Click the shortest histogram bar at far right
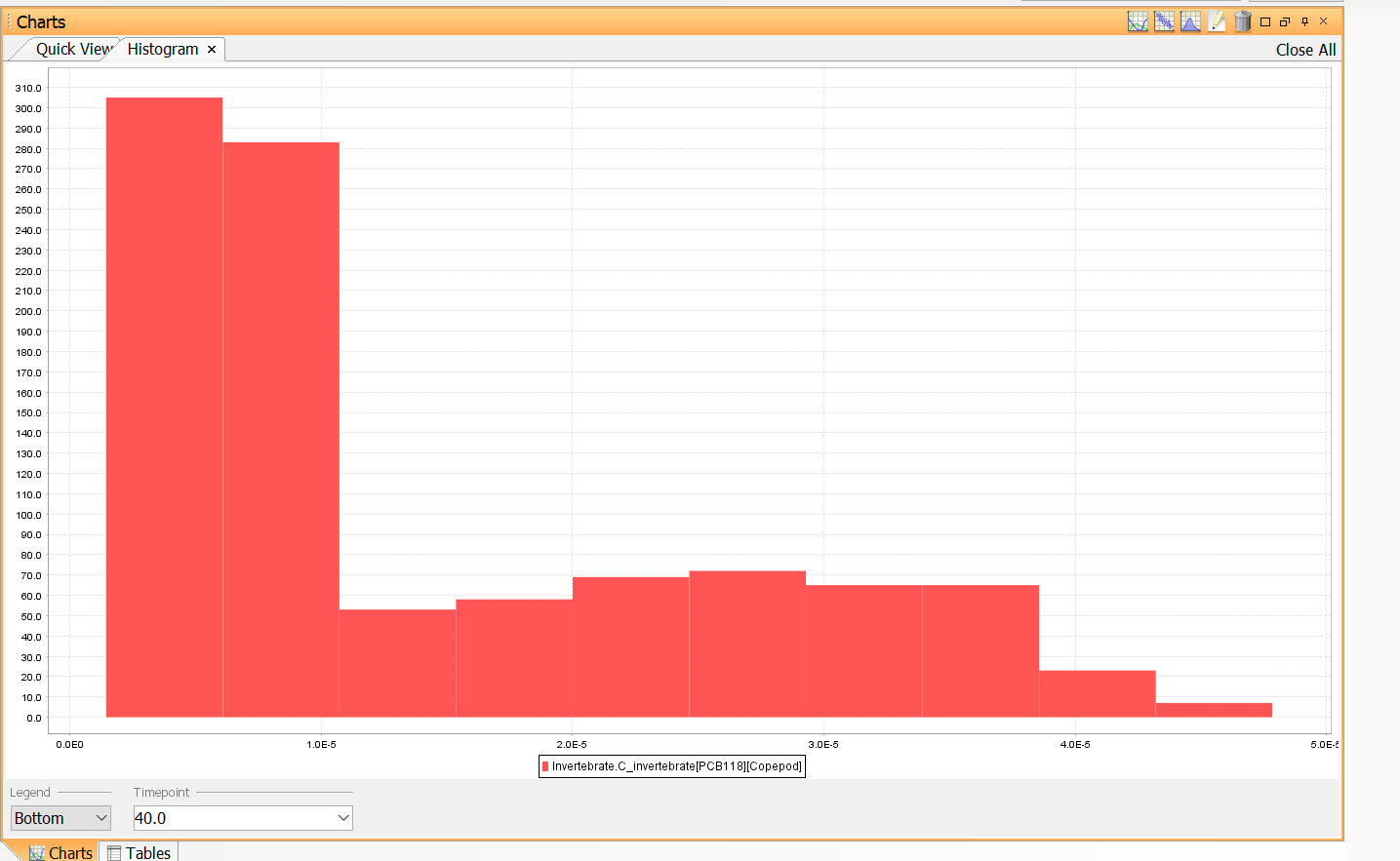Viewport: 1400px width, 861px height. point(1214,710)
